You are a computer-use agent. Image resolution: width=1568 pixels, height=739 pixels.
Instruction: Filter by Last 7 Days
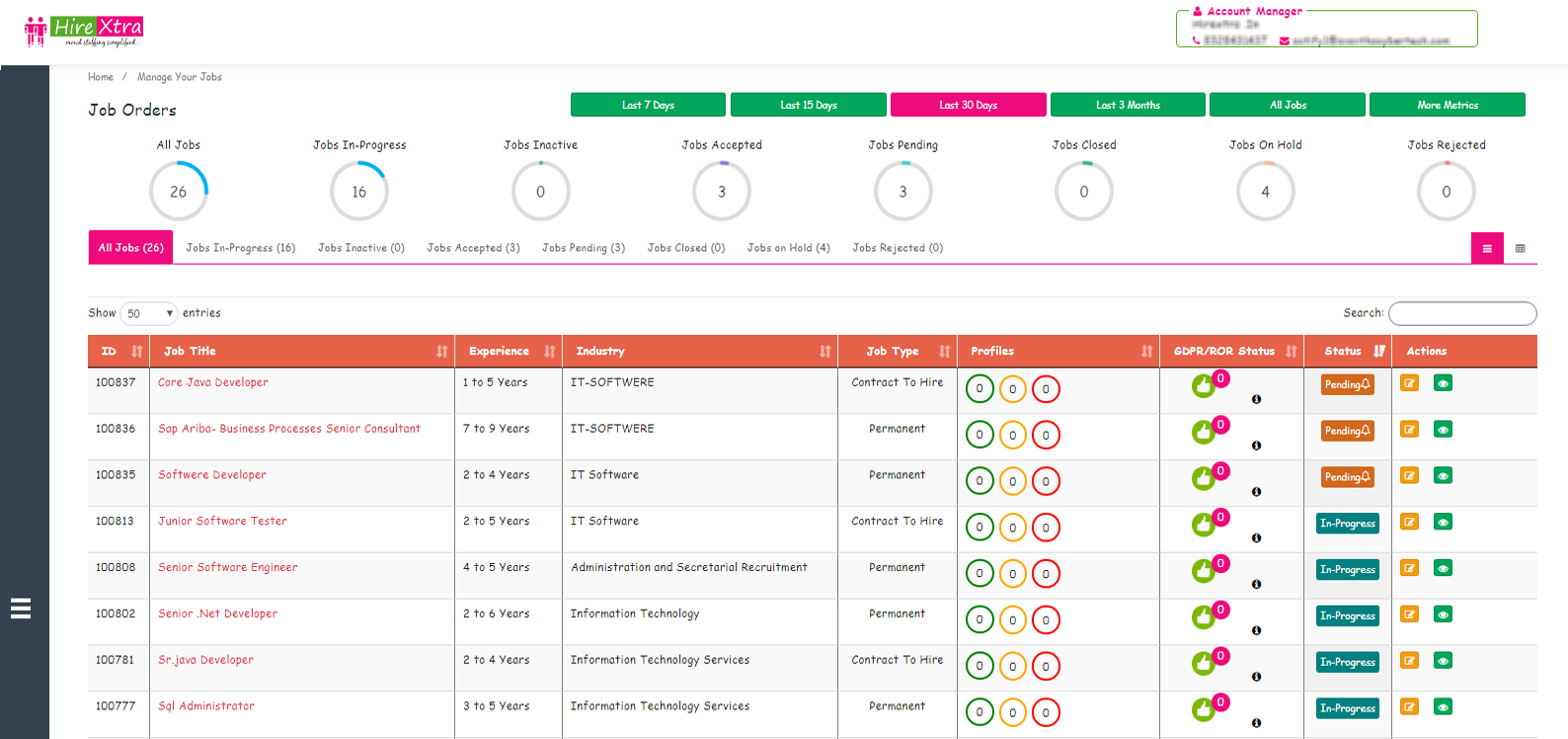[648, 105]
